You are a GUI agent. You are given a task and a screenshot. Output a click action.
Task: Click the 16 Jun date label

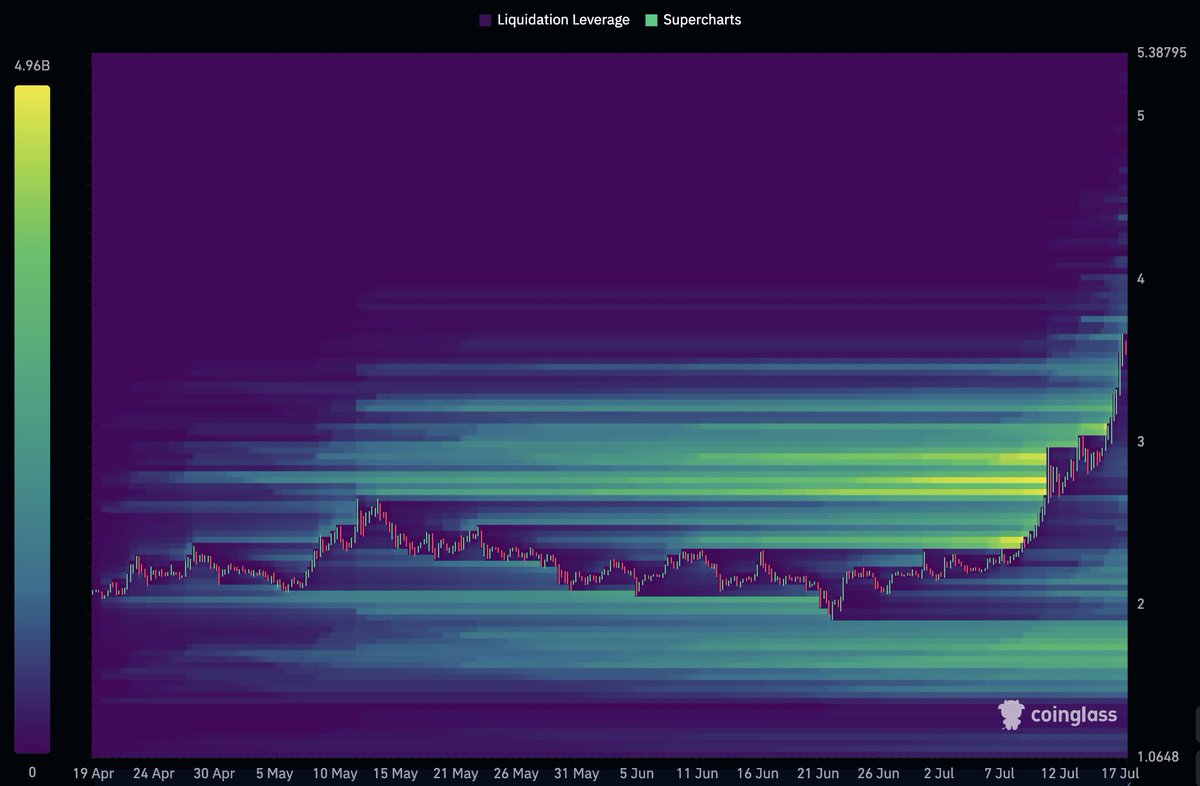click(758, 774)
